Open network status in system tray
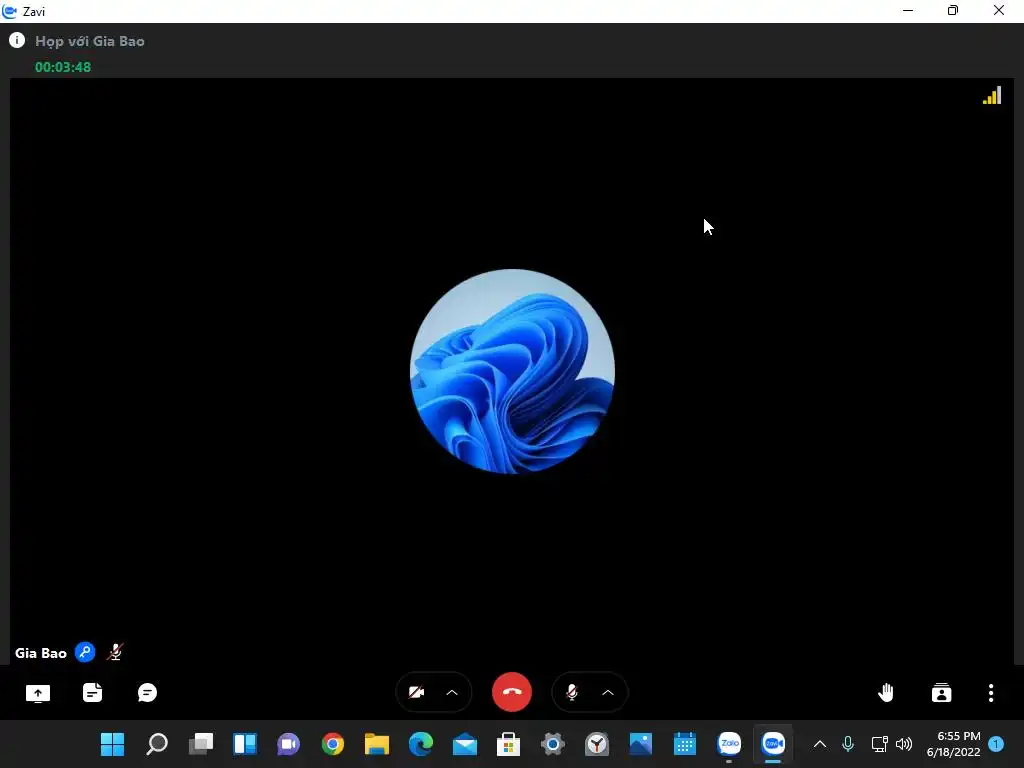This screenshot has height=768, width=1024. [879, 744]
